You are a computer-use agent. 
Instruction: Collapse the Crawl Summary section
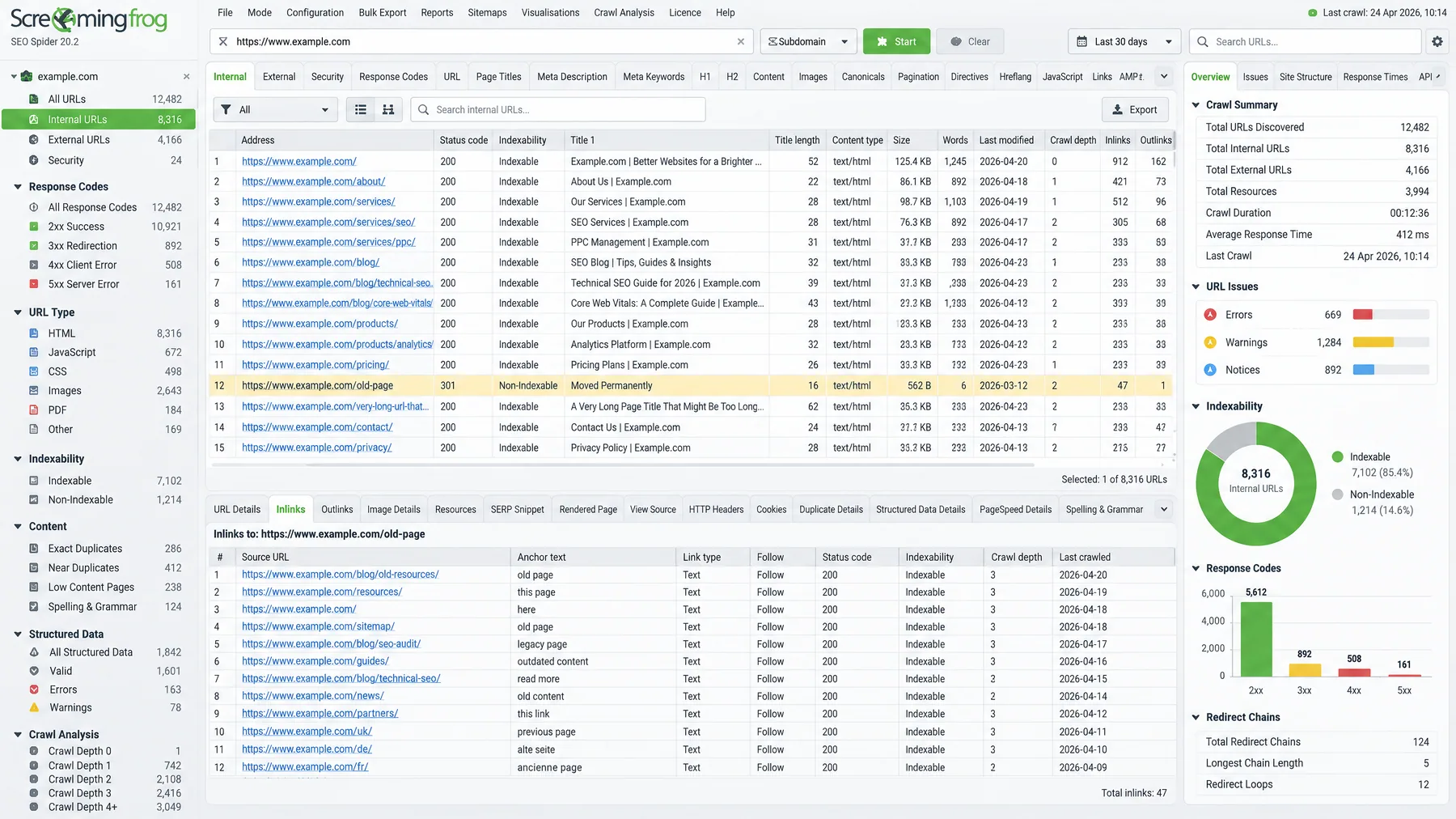point(1196,104)
